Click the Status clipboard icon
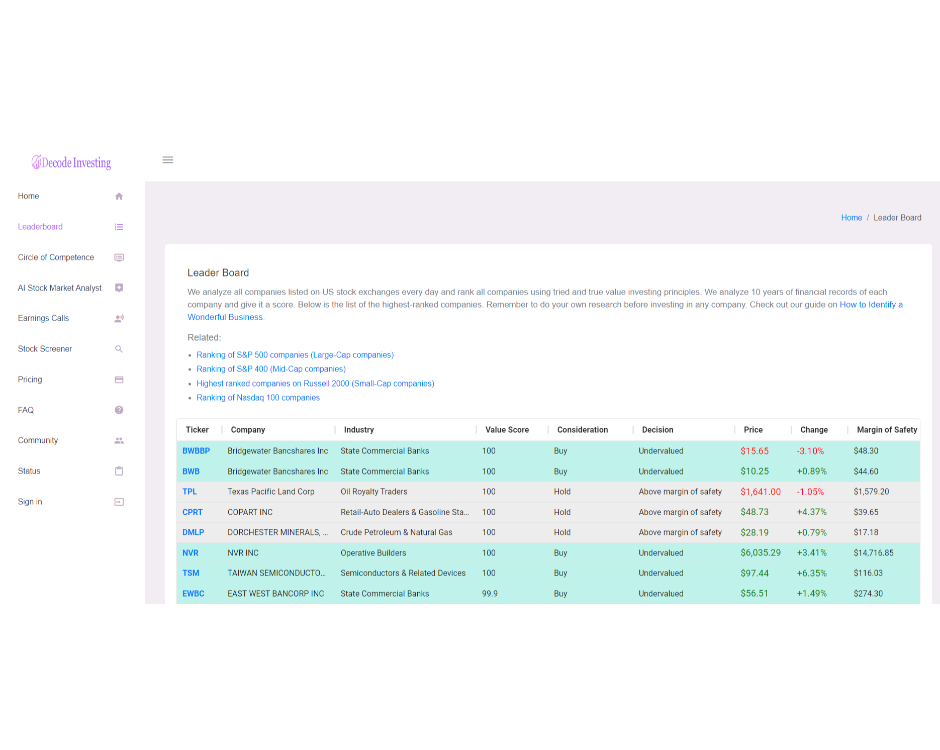 (119, 471)
